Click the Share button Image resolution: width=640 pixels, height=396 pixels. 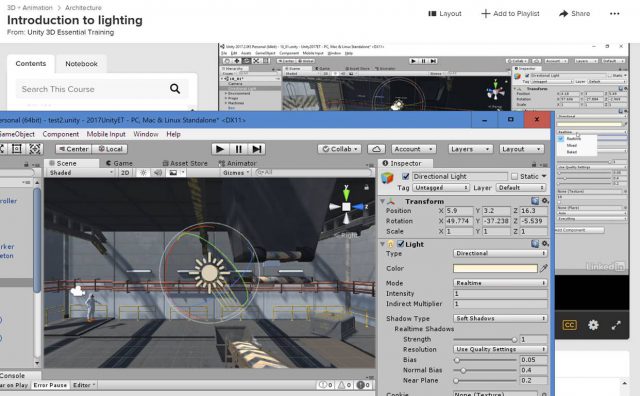[574, 13]
